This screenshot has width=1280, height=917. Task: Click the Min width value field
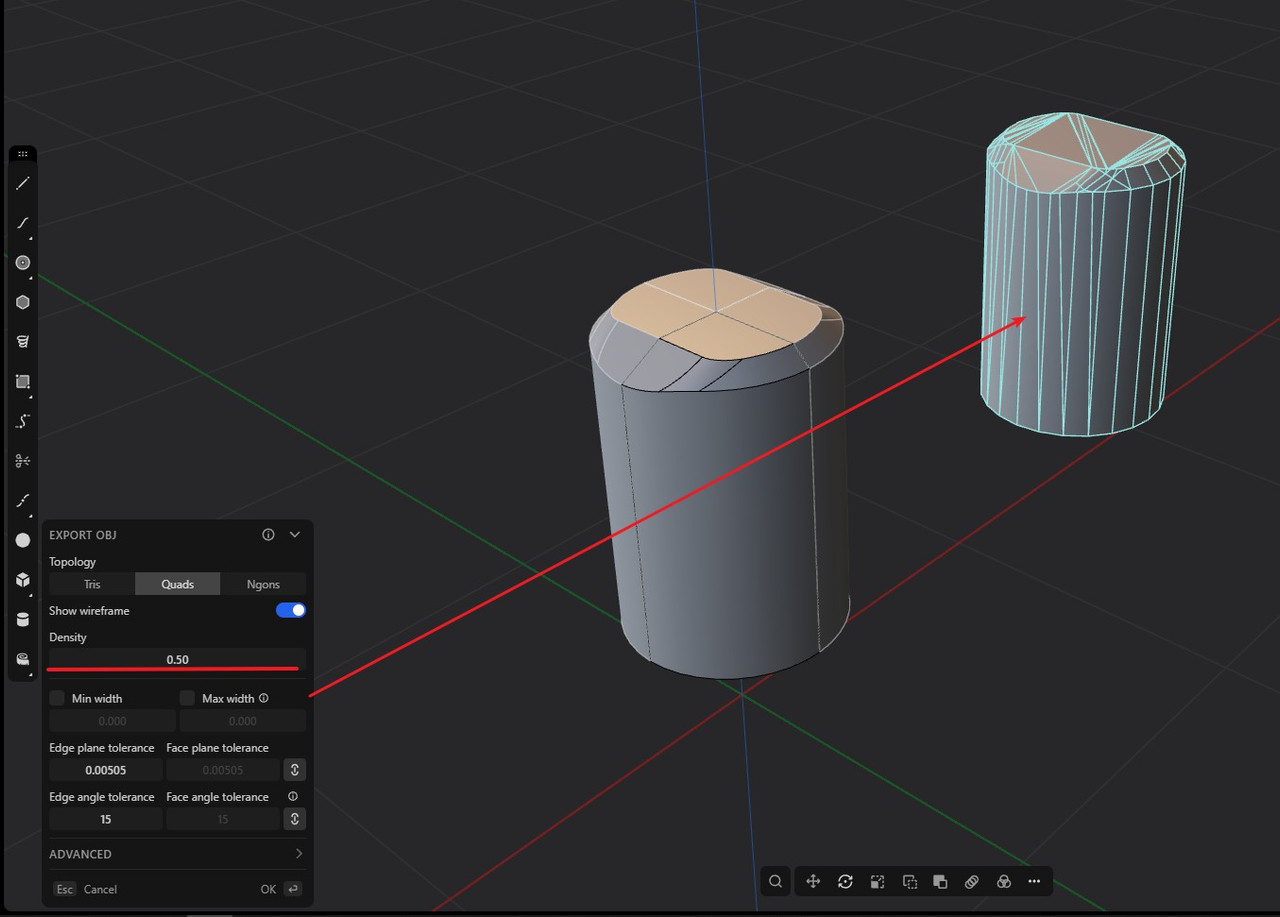tap(112, 721)
